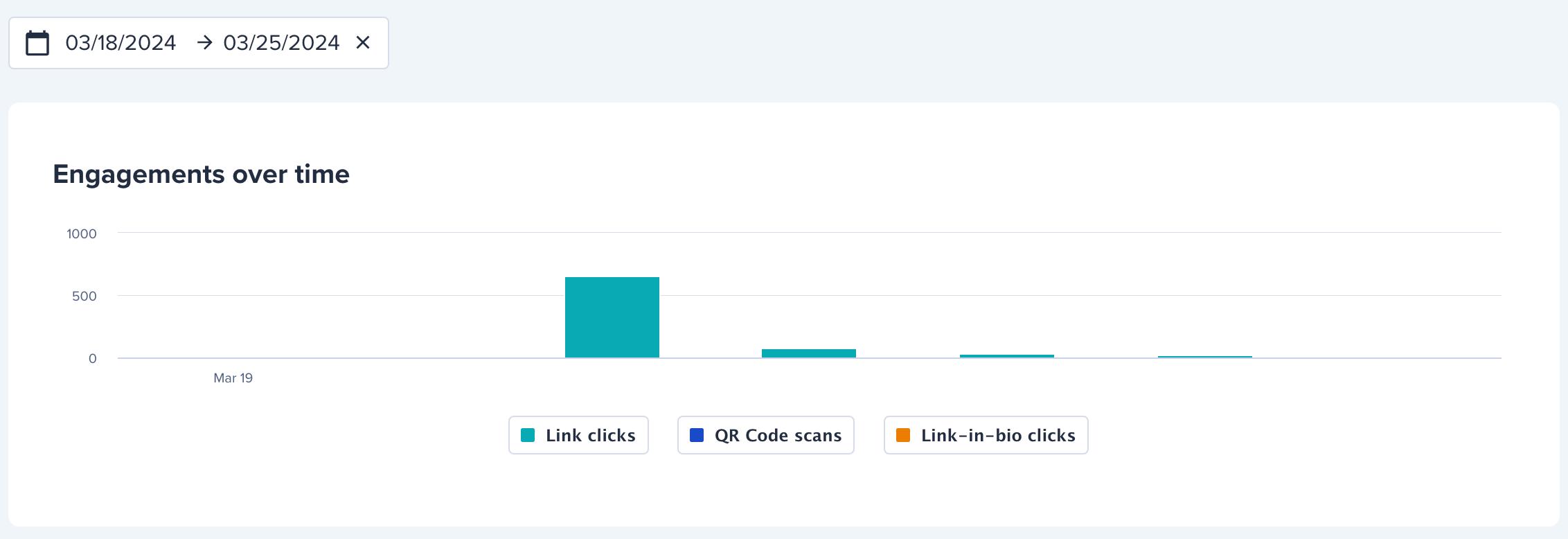Clear the date range with X icon

click(x=363, y=43)
